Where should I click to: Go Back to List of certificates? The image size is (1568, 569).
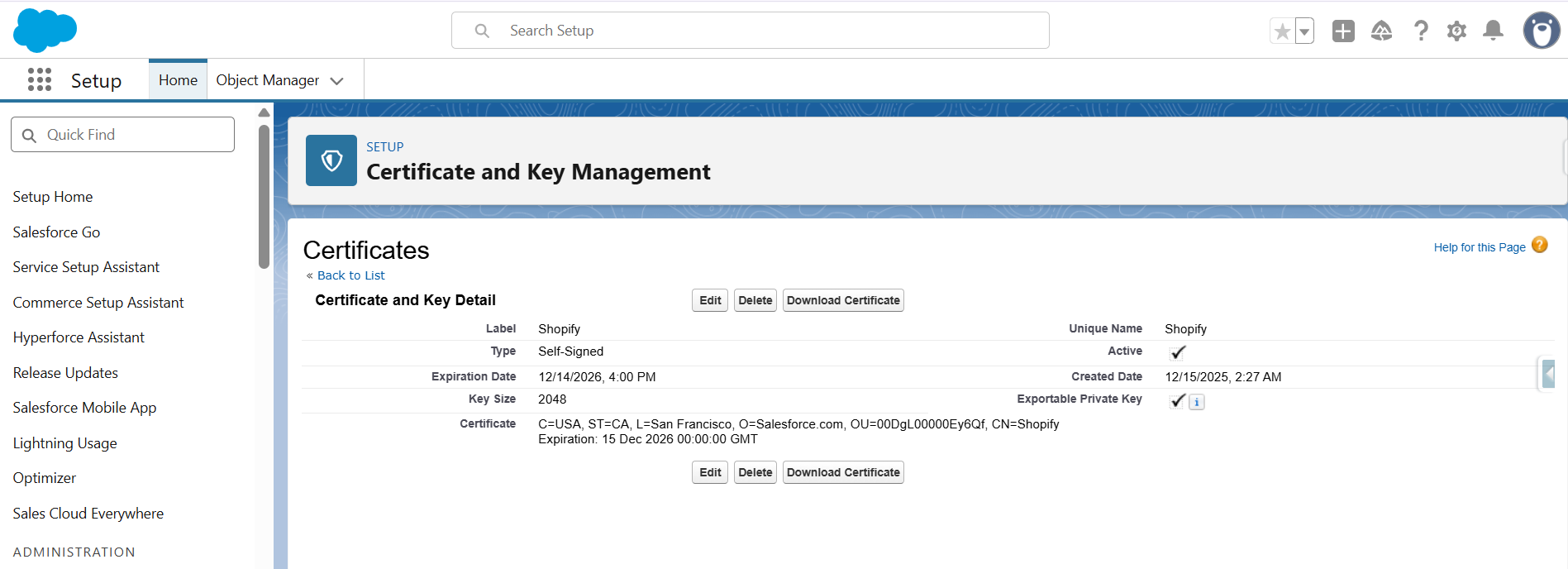(350, 275)
